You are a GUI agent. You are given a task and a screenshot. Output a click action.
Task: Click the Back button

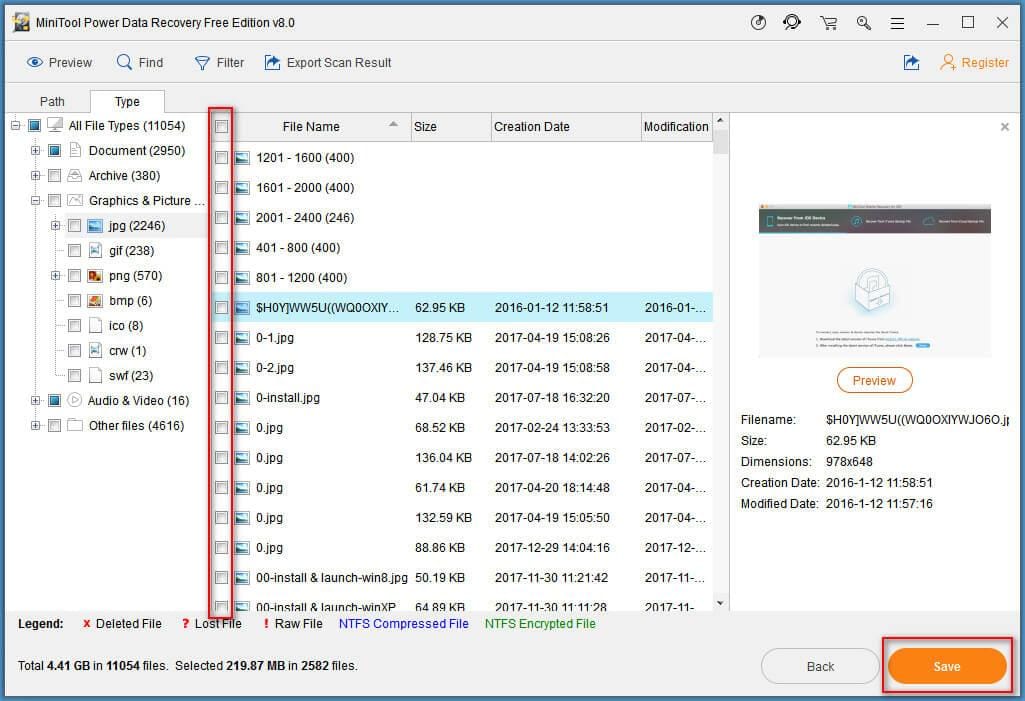pos(820,666)
